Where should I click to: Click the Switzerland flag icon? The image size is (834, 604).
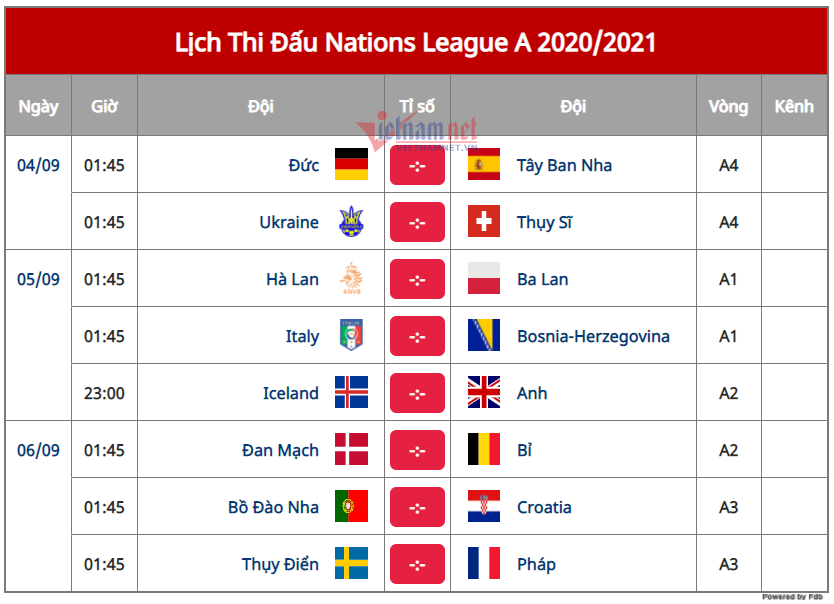[484, 222]
